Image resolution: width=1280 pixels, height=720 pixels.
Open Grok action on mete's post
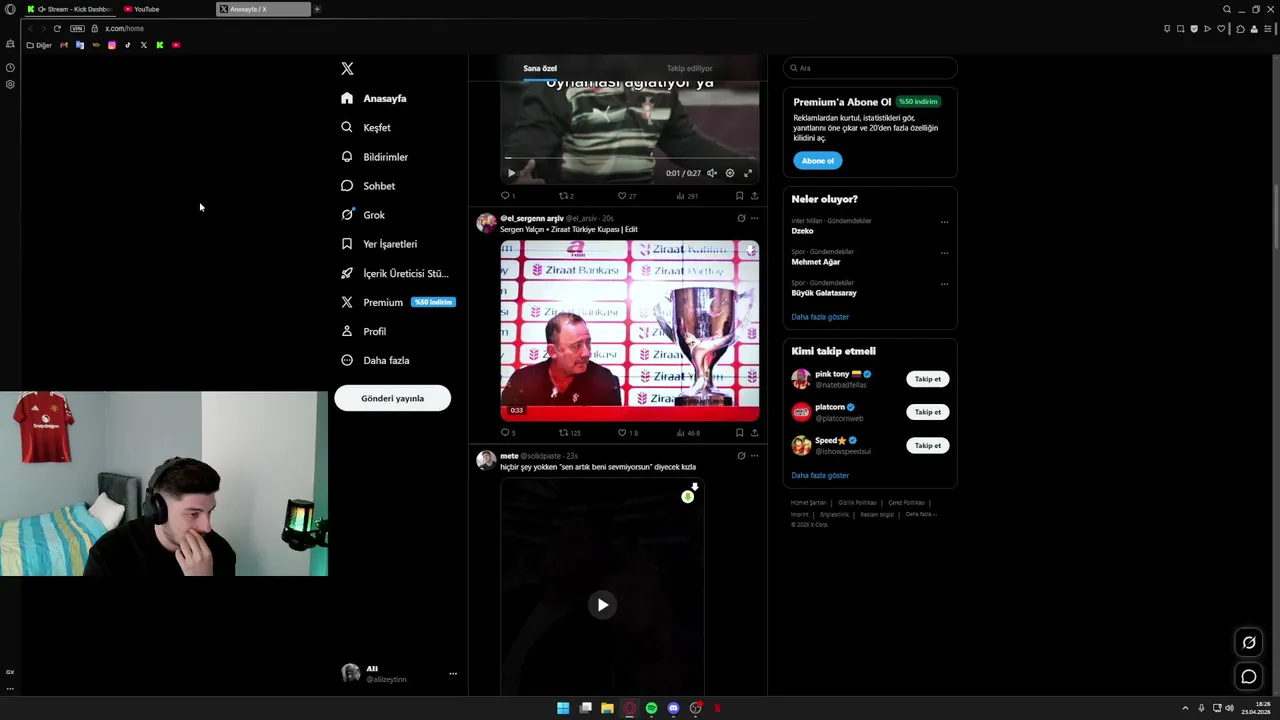click(x=741, y=456)
